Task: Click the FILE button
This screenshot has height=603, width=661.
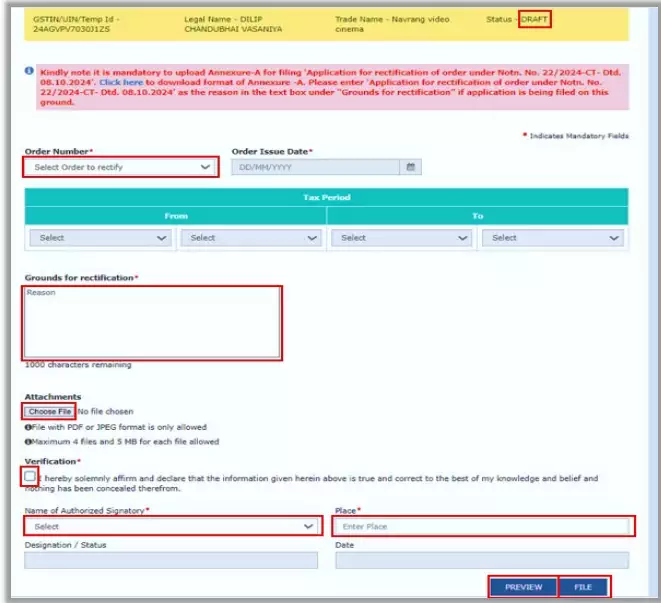Action: tap(583, 587)
